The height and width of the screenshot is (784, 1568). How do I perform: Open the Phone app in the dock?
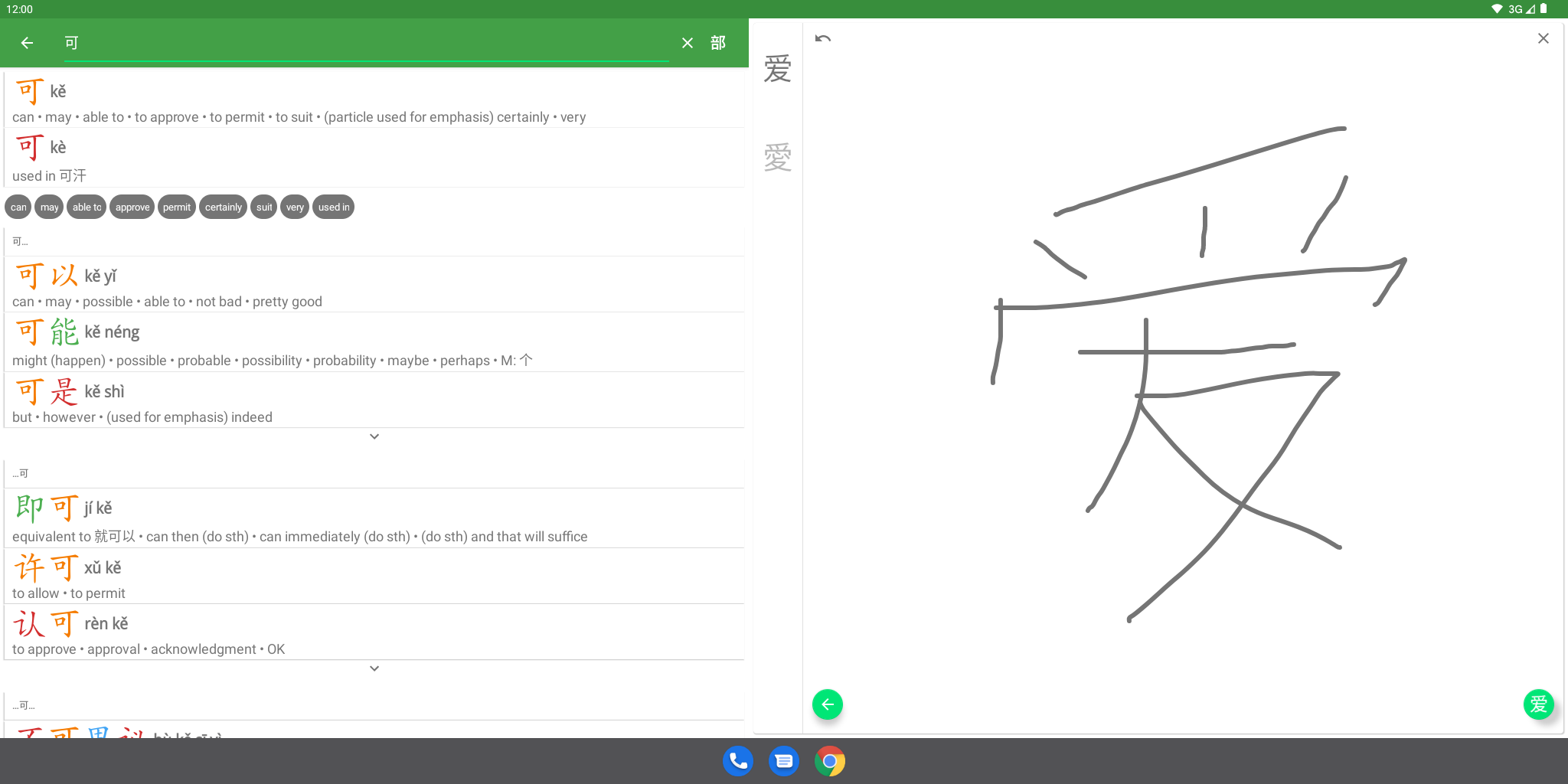tap(737, 761)
